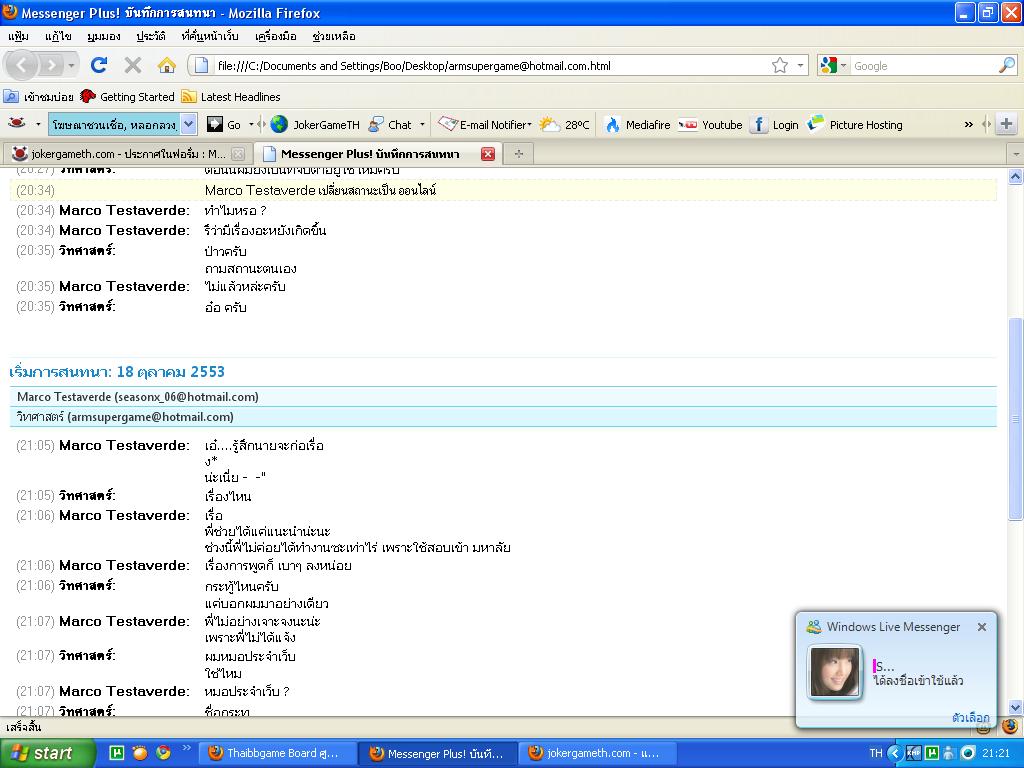Click the search magnifier icon in search box

click(x=1006, y=65)
